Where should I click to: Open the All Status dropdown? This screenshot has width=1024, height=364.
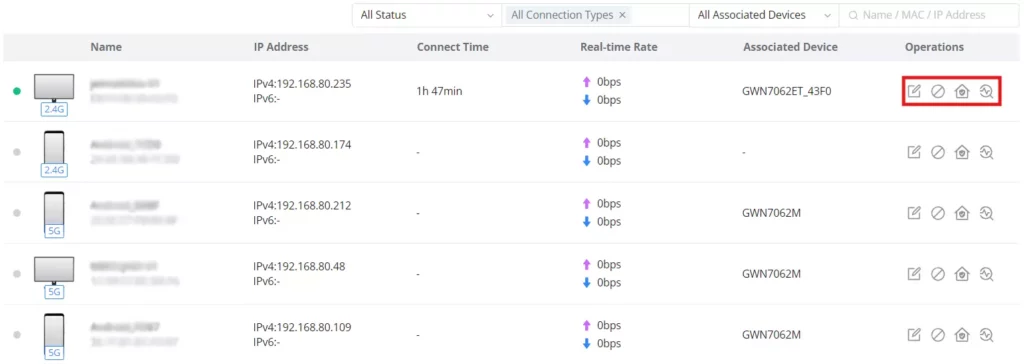[x=427, y=15]
